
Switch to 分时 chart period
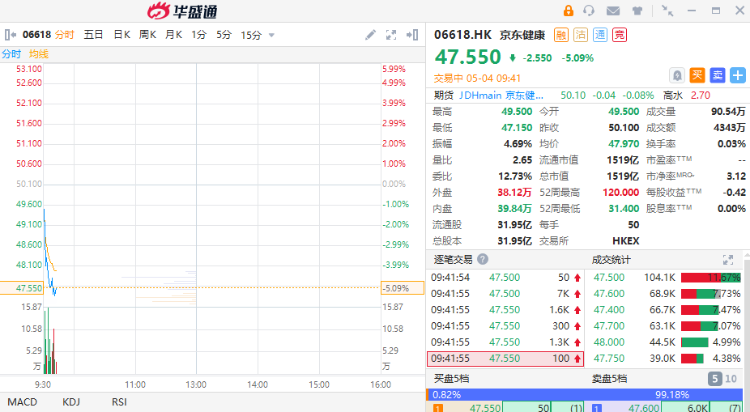pos(64,35)
